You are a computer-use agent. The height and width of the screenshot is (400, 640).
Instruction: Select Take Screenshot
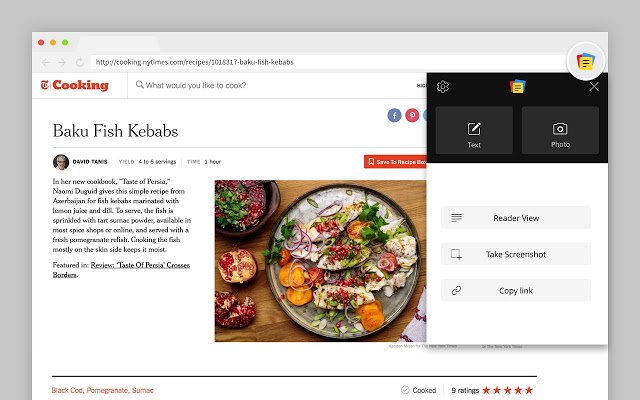[x=516, y=254]
